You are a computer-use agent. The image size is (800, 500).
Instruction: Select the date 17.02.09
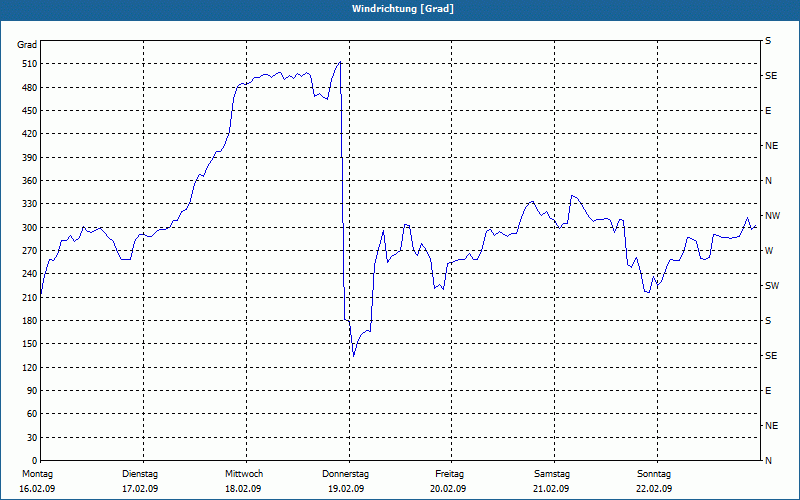[x=140, y=489]
